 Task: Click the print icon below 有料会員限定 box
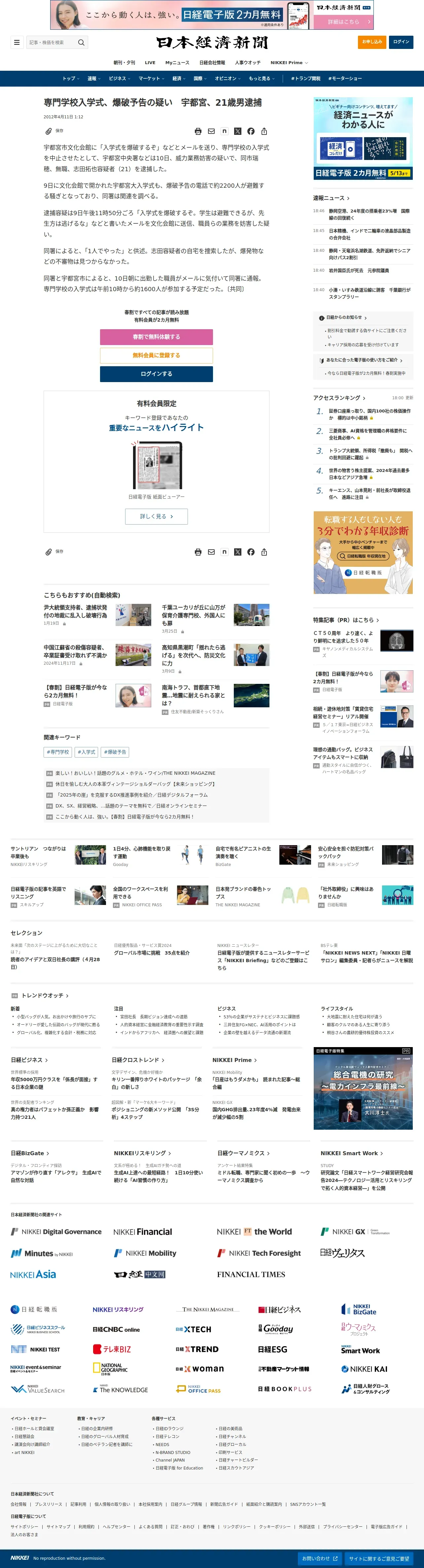pos(198,552)
